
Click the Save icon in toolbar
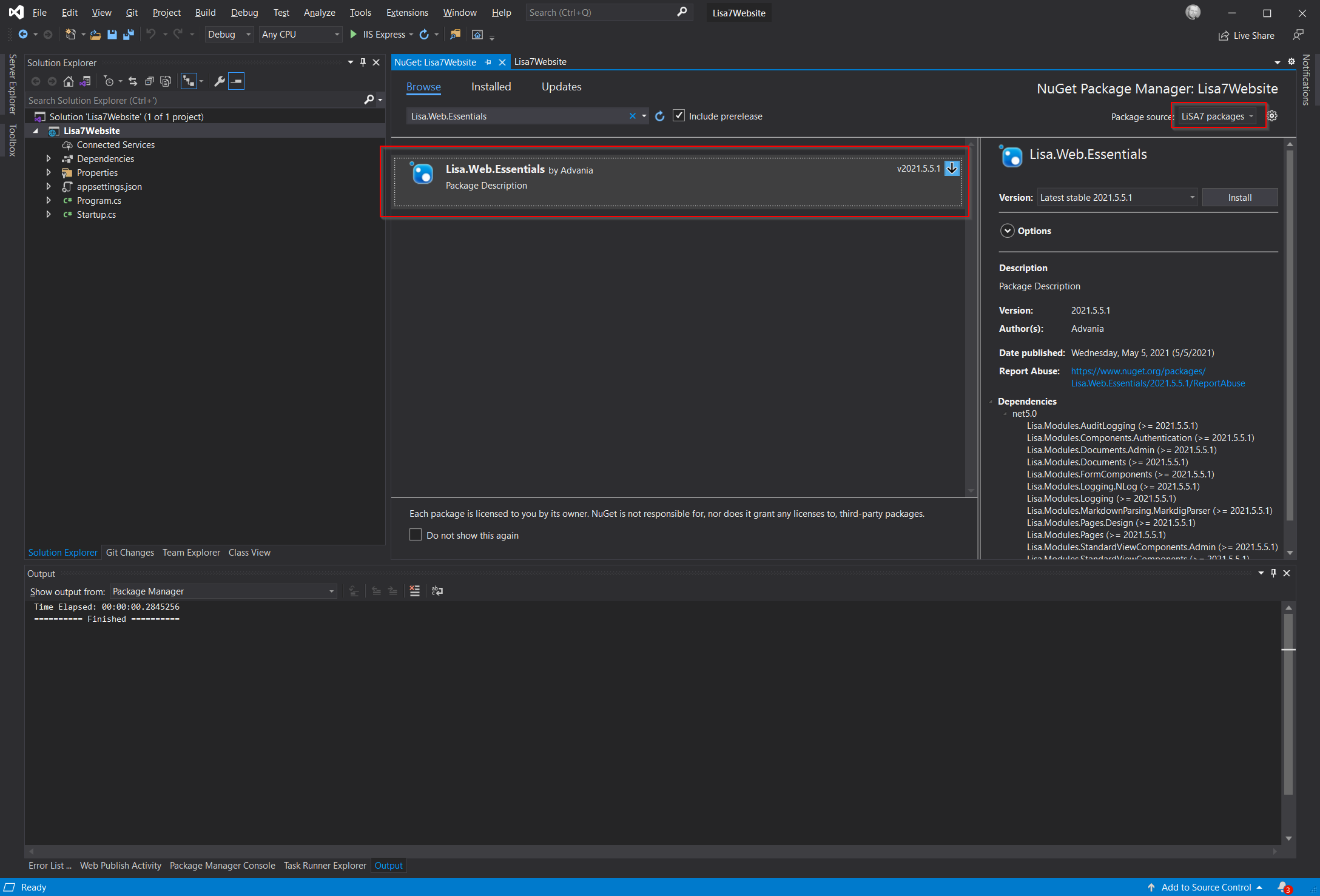click(112, 35)
